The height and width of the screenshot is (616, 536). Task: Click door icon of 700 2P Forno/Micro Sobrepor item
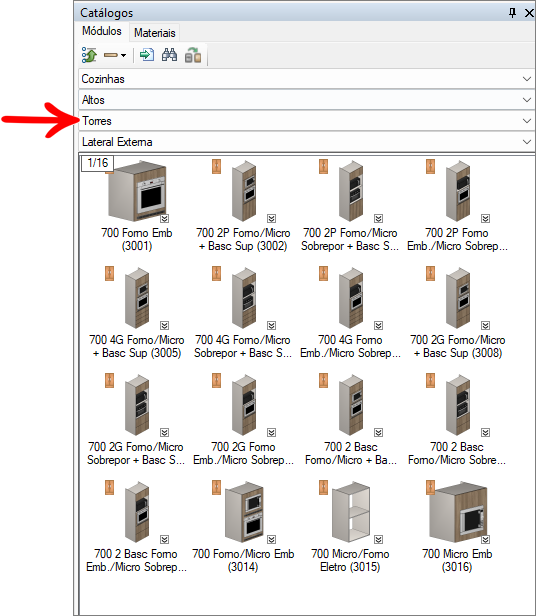323,167
